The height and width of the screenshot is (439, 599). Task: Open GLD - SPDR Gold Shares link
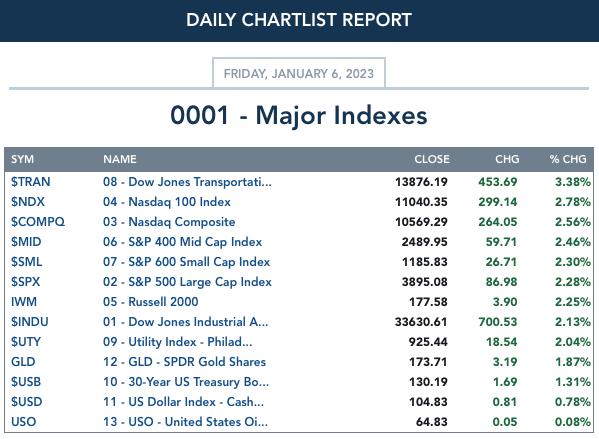[184, 361]
